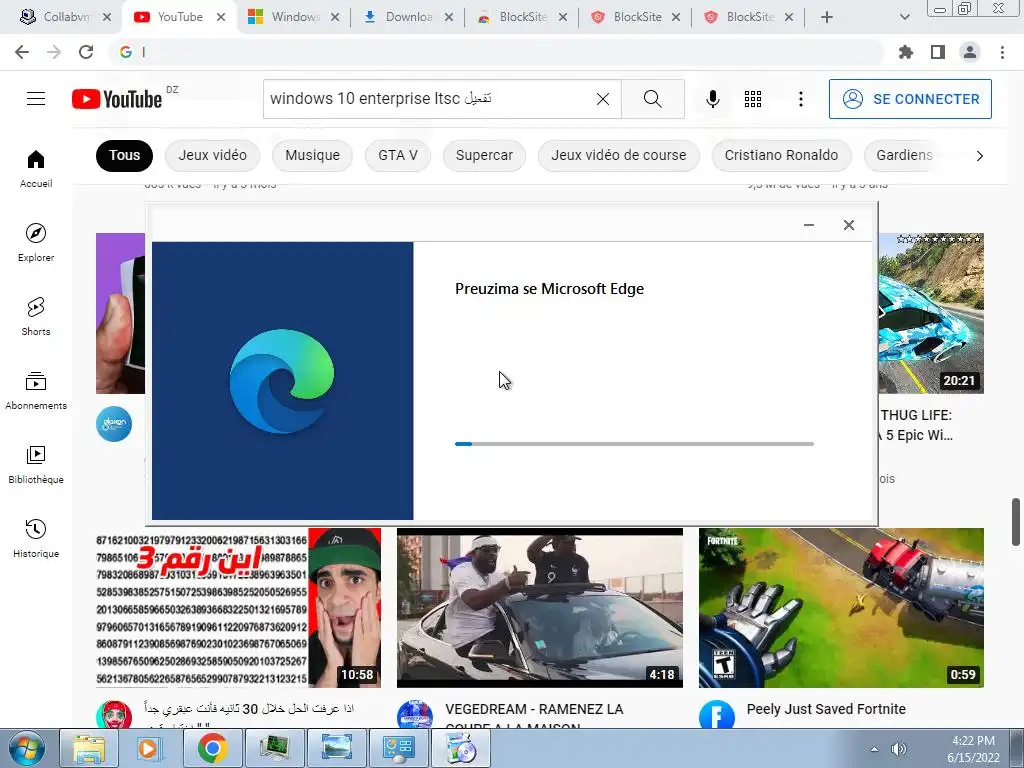Open the Chrome profile avatar
This screenshot has width=1024, height=768.
click(x=970, y=52)
